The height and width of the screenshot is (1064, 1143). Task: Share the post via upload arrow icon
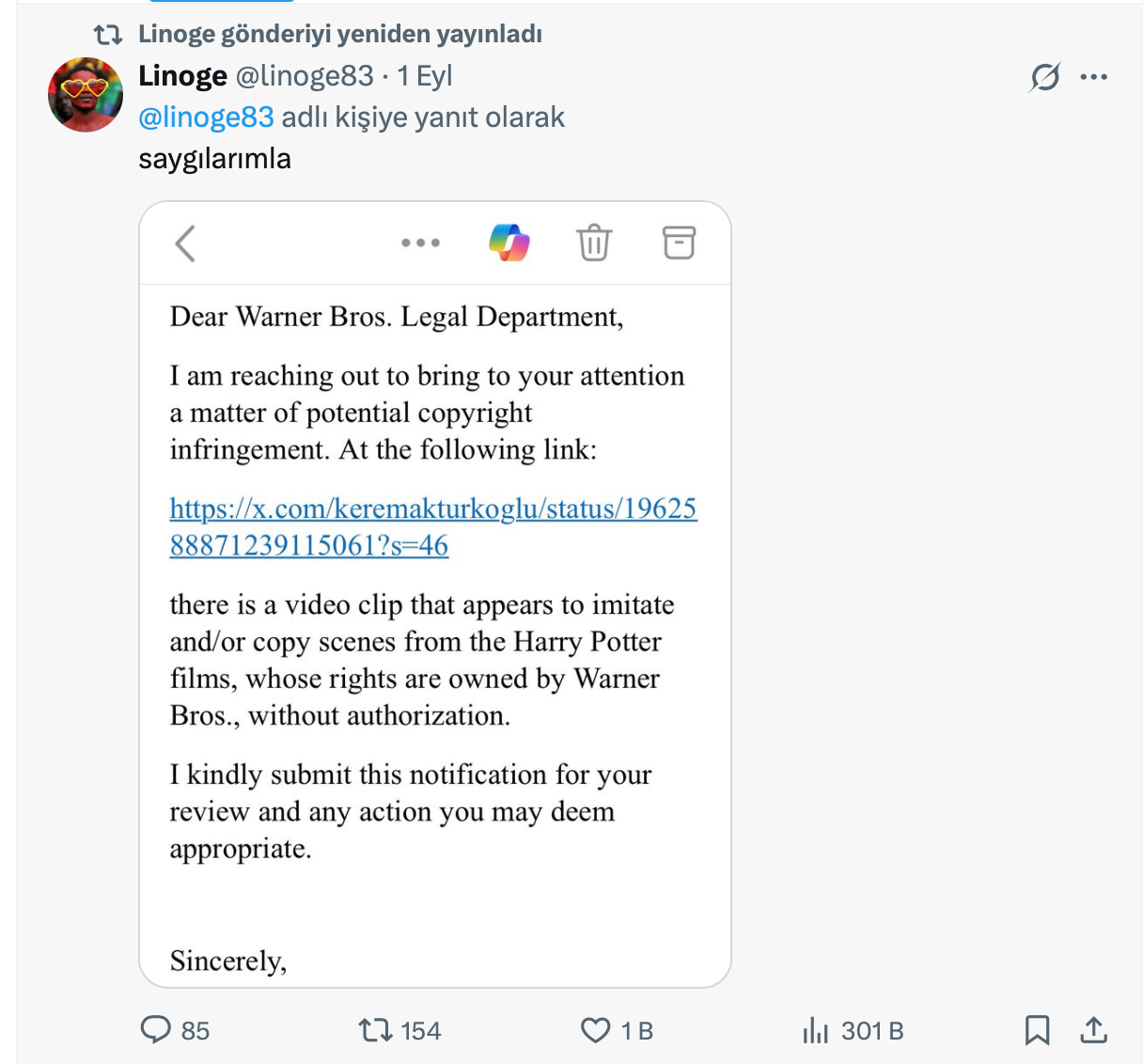[1093, 1030]
